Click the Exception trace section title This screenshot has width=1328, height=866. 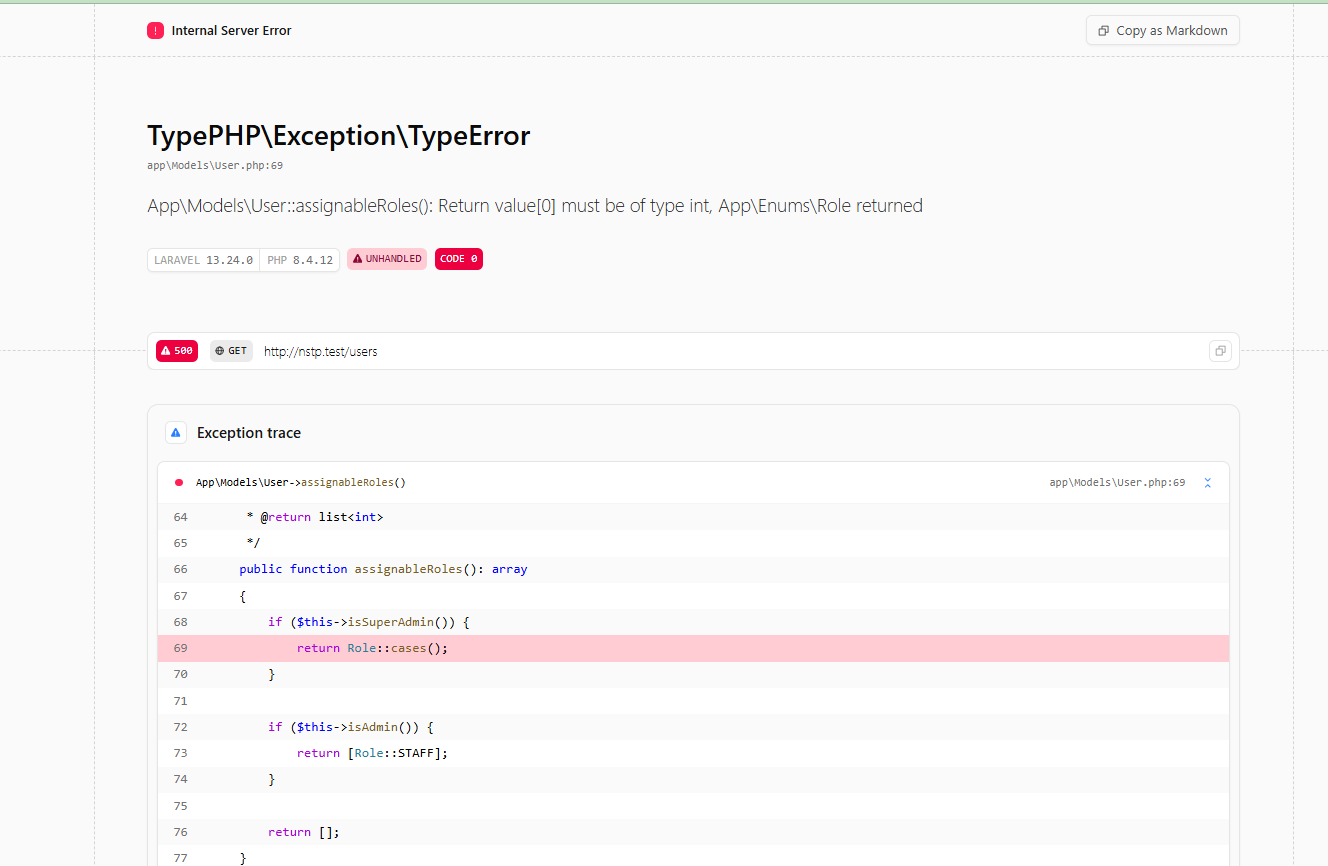point(249,433)
